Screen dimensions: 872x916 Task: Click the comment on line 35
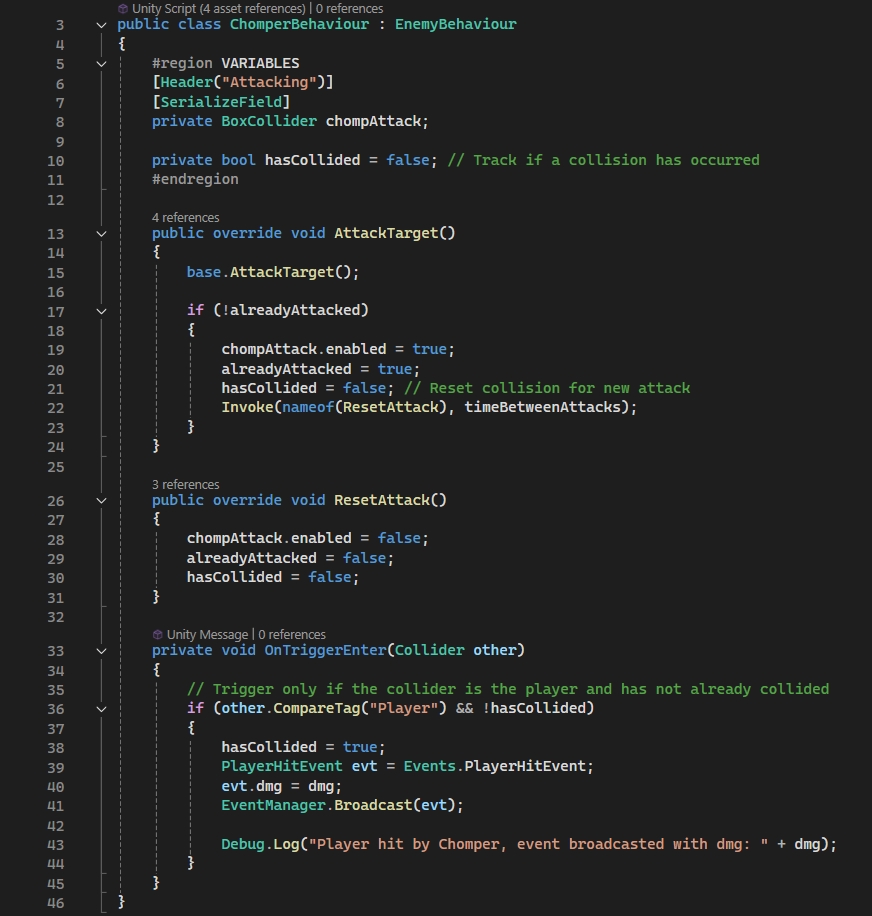[x=508, y=689]
